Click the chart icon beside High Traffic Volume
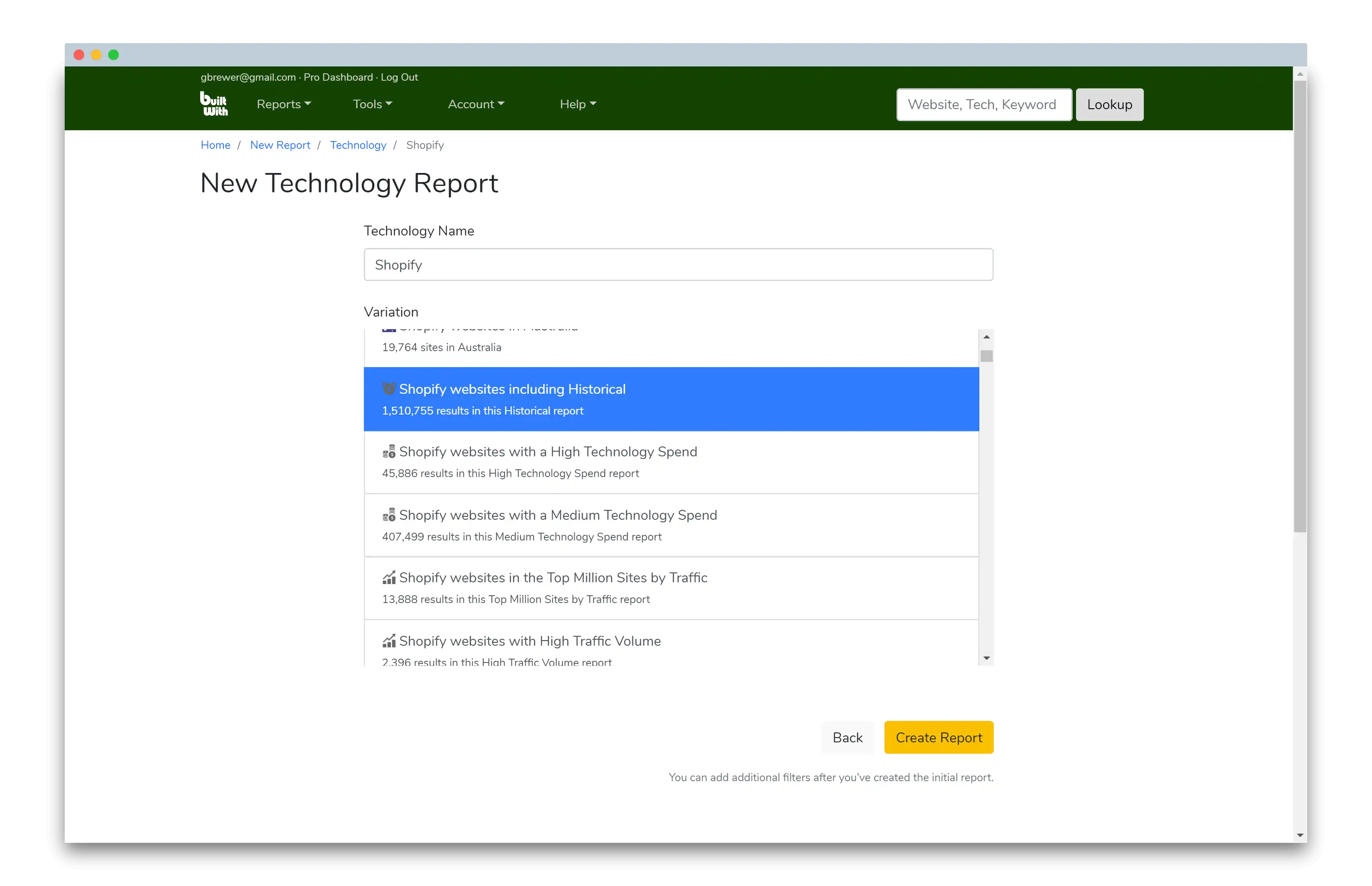Viewport: 1372px width, 886px height. pos(388,641)
